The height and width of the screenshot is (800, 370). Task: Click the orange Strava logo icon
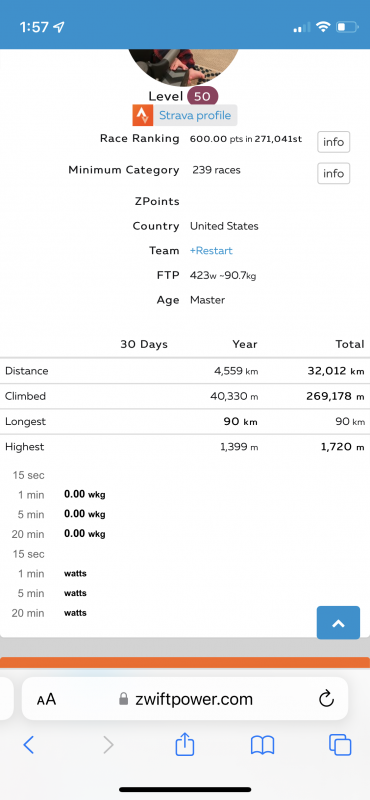[x=143, y=115]
